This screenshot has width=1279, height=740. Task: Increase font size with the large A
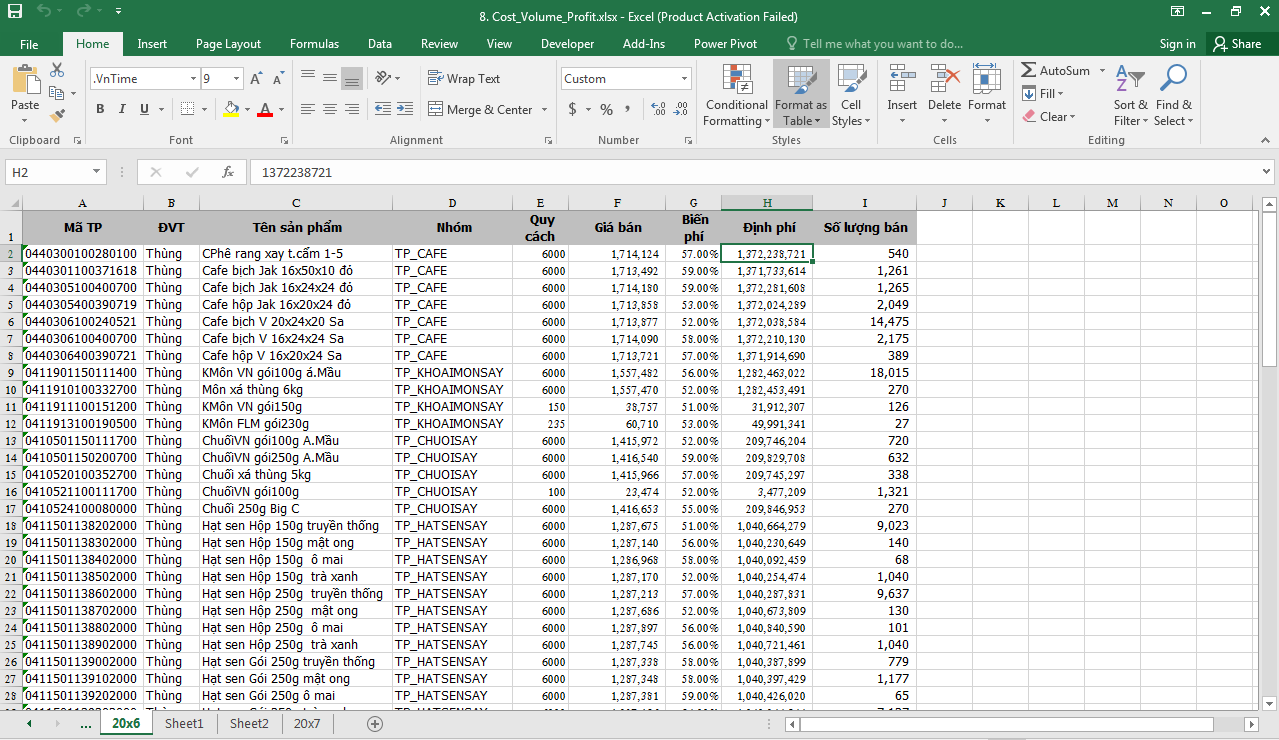point(256,79)
